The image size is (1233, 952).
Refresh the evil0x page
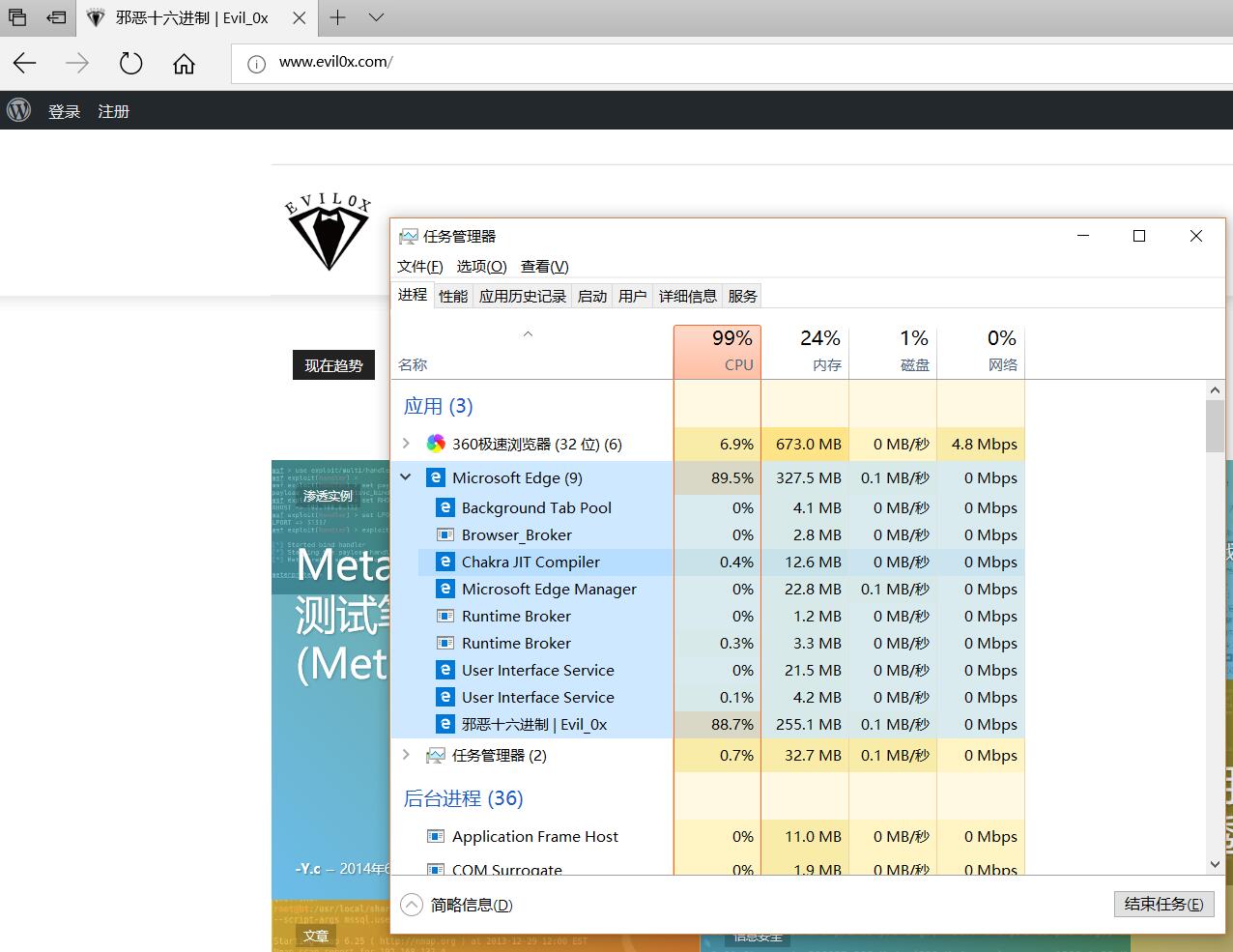pyautogui.click(x=130, y=64)
